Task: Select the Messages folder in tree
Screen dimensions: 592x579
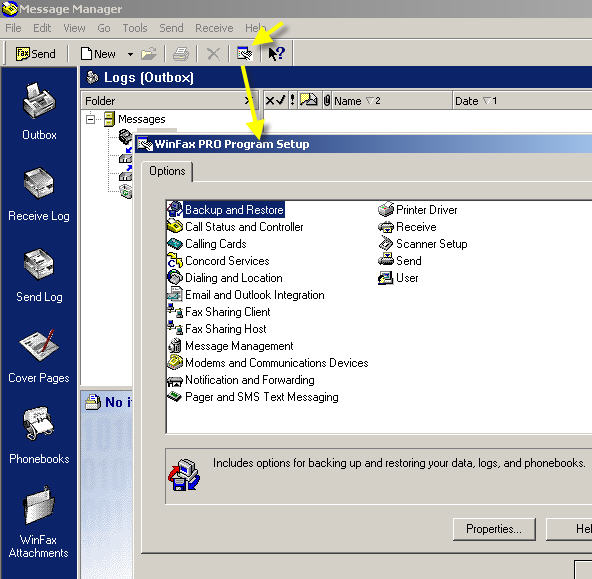Action: click(x=142, y=119)
